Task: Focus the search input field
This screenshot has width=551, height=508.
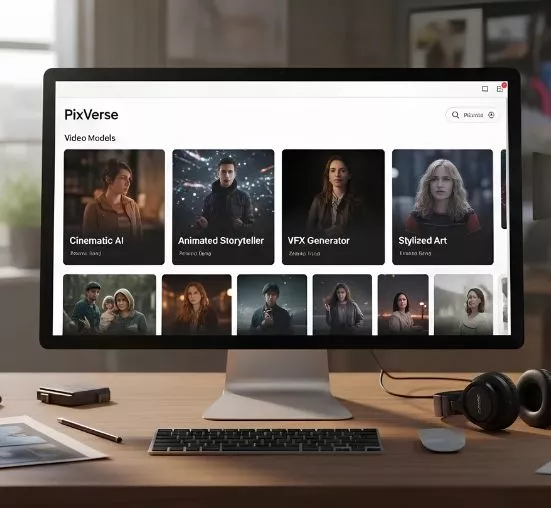Action: 472,115
